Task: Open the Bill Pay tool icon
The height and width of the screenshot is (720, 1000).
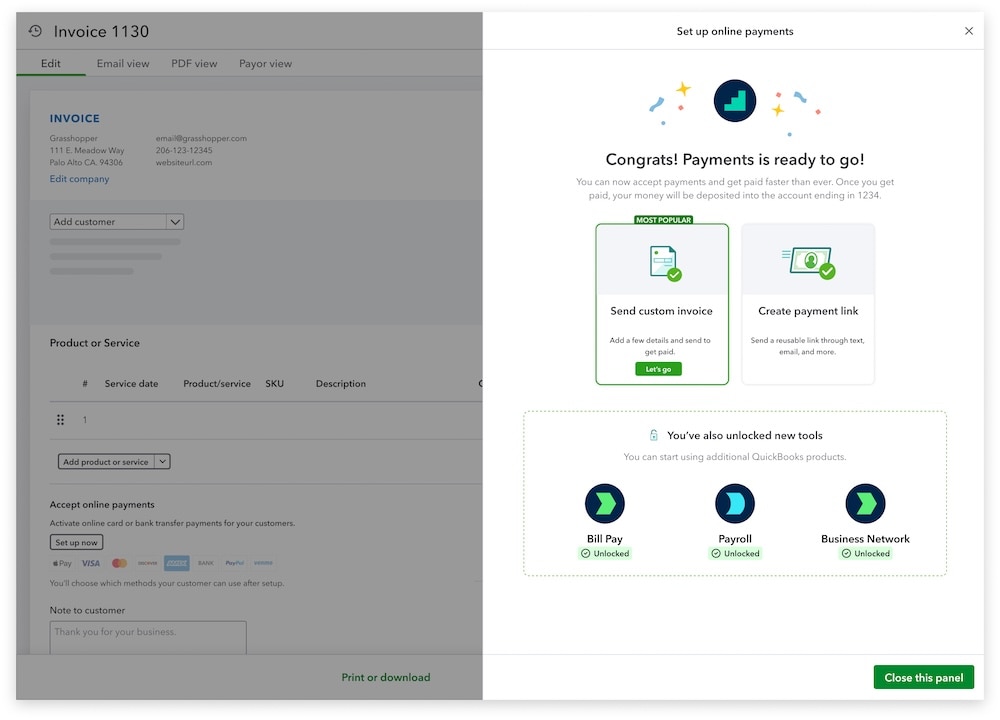Action: [x=605, y=504]
